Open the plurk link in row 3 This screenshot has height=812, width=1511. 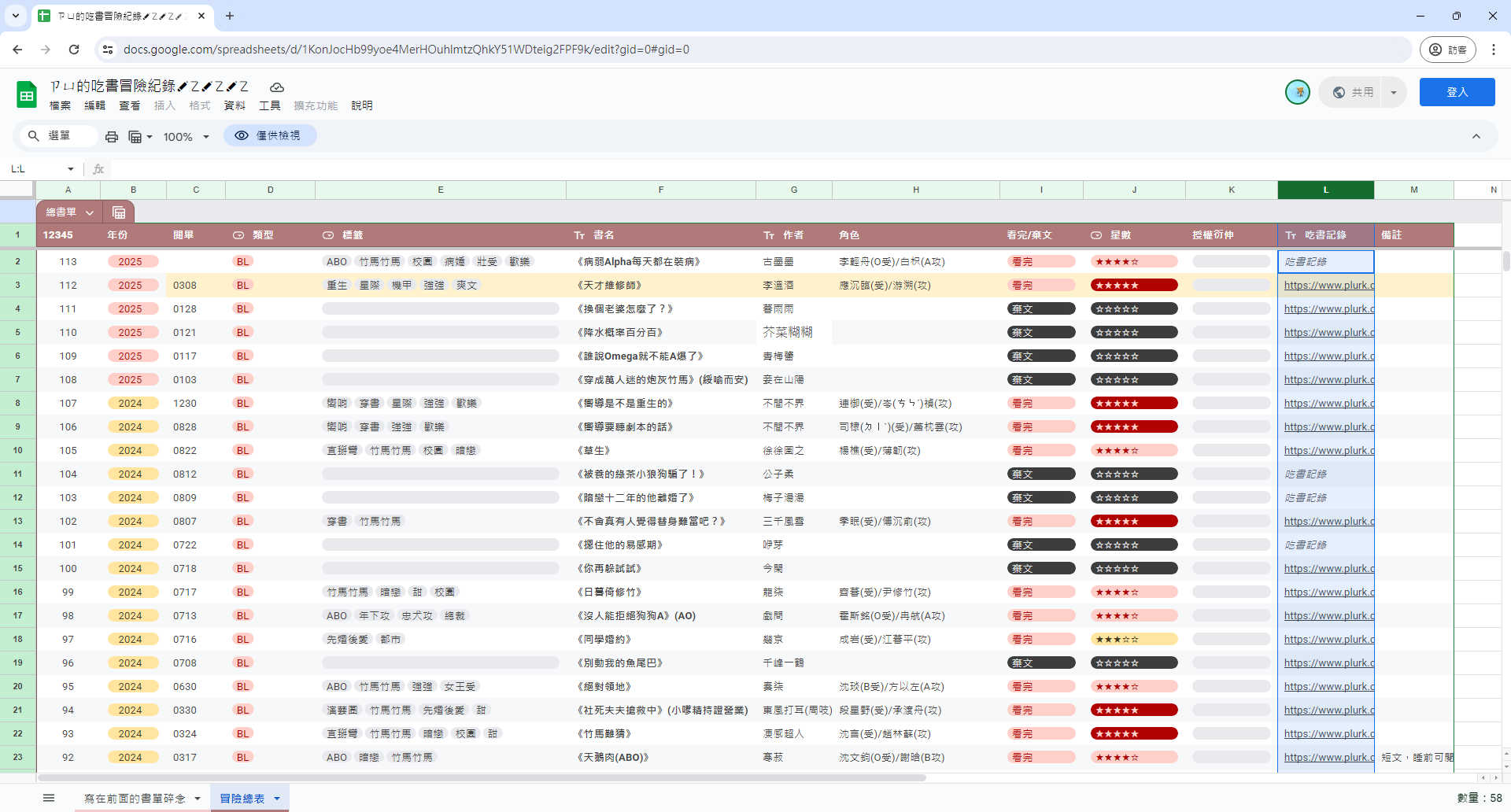[1329, 285]
